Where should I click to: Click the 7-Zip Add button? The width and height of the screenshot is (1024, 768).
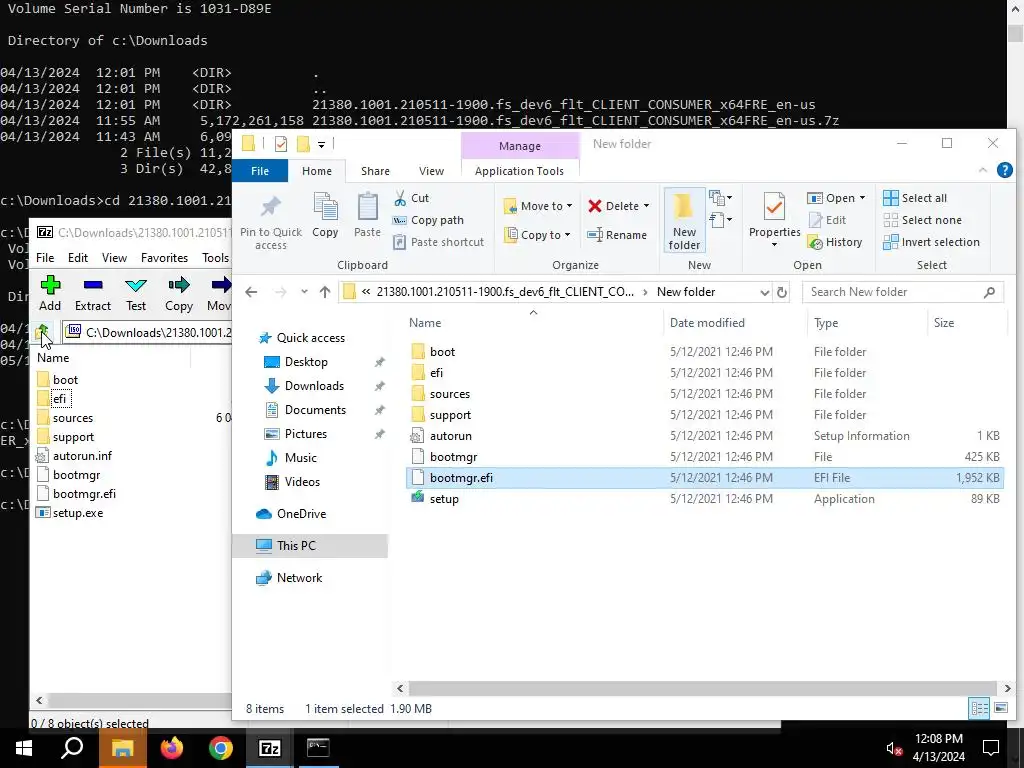pos(50,293)
